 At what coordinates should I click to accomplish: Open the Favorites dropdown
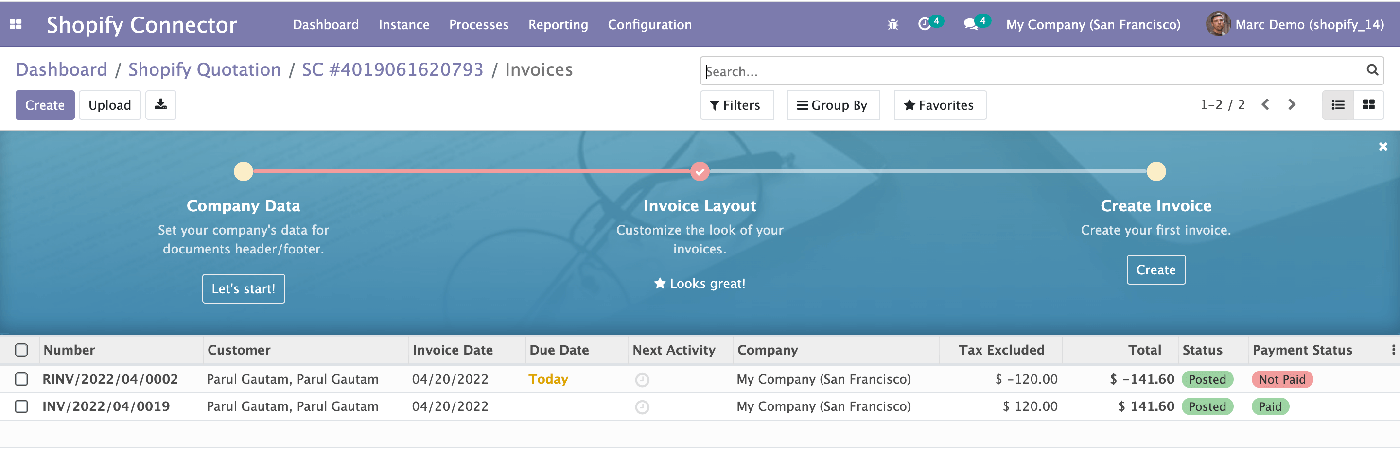click(940, 105)
